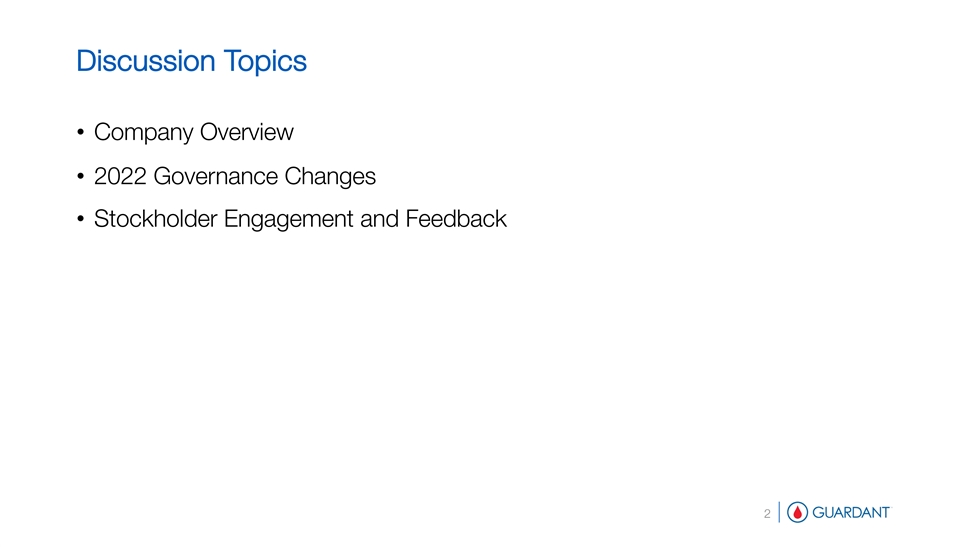Click the Guardant red droplet logo icon

click(x=798, y=513)
